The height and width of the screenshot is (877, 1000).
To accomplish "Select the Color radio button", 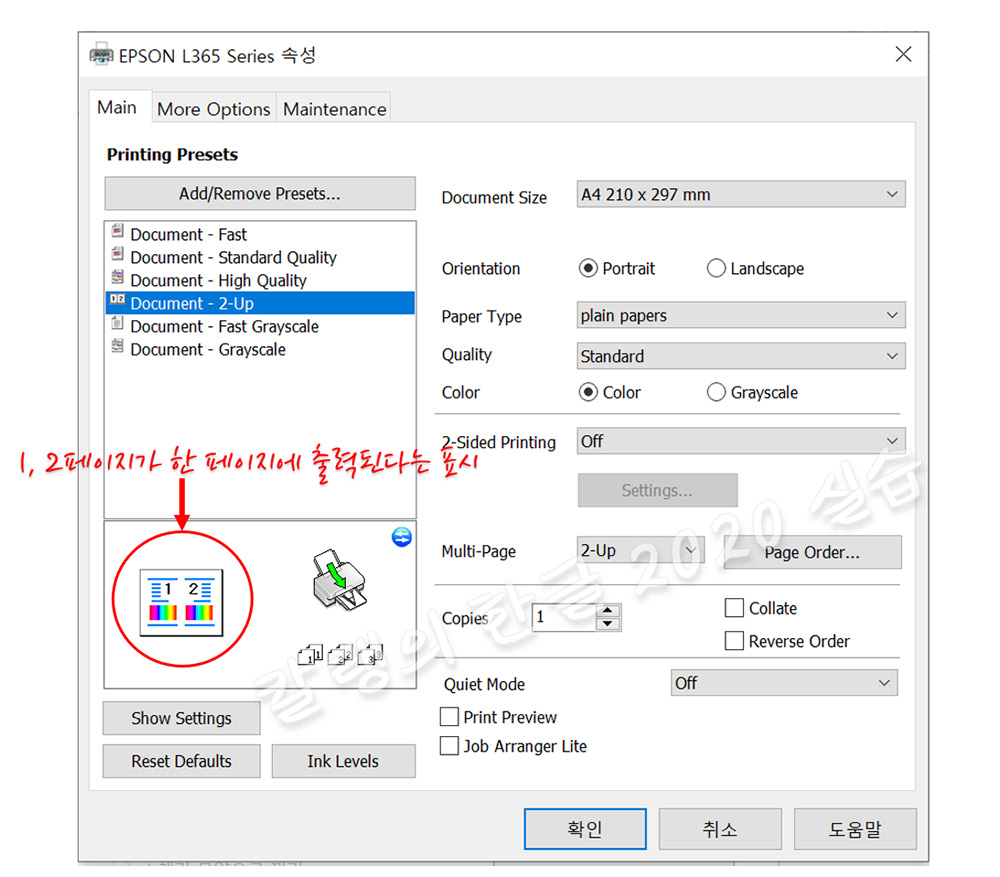I will tap(588, 392).
